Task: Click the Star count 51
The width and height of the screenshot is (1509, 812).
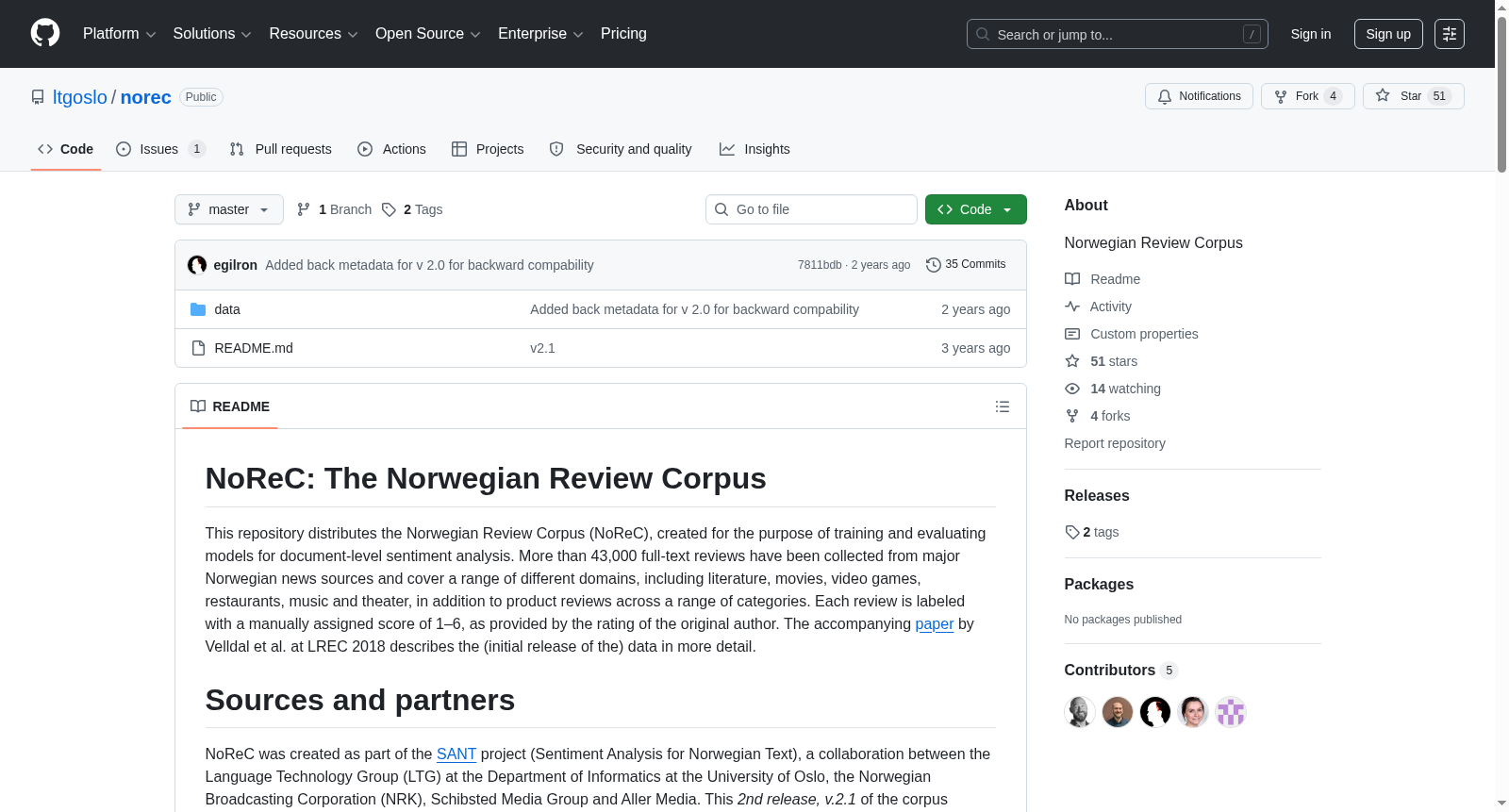Action: pos(1439,96)
